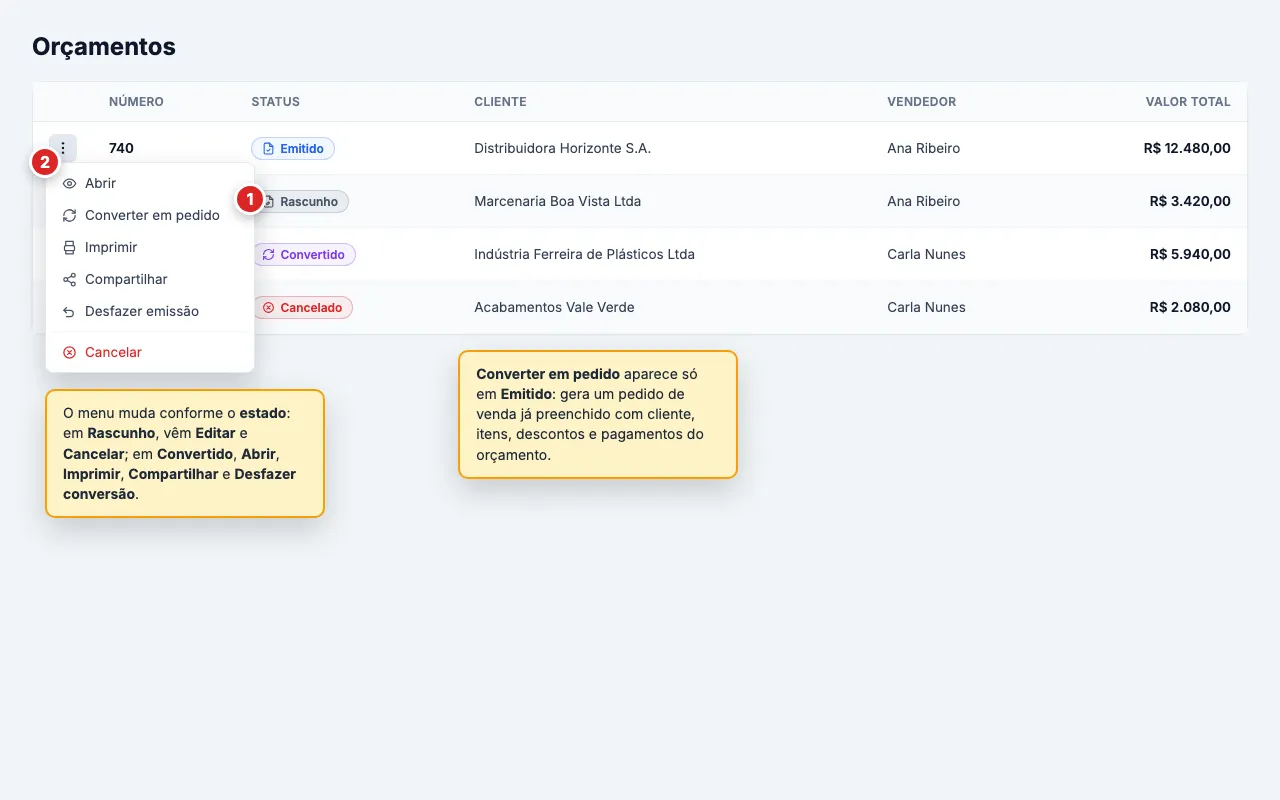
Task: Click the Rascunho status badge
Action: click(x=300, y=201)
